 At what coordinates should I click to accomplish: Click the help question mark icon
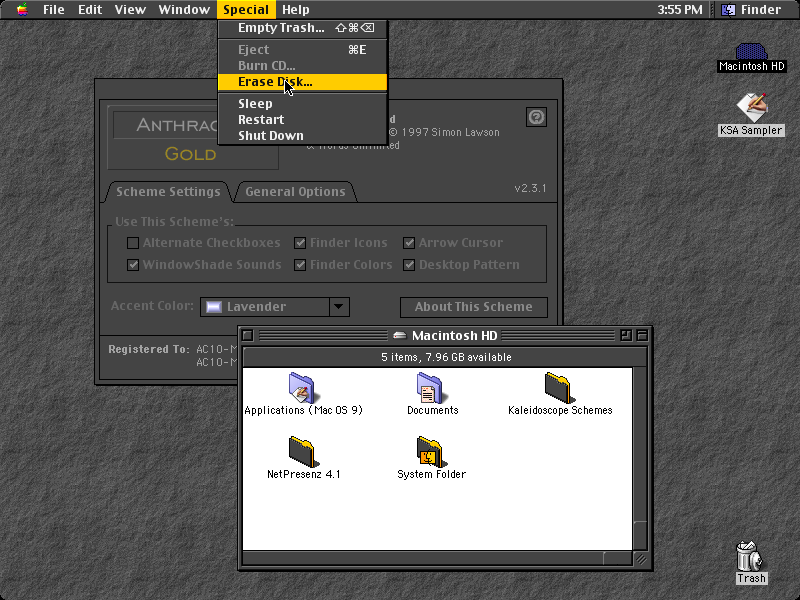point(536,117)
